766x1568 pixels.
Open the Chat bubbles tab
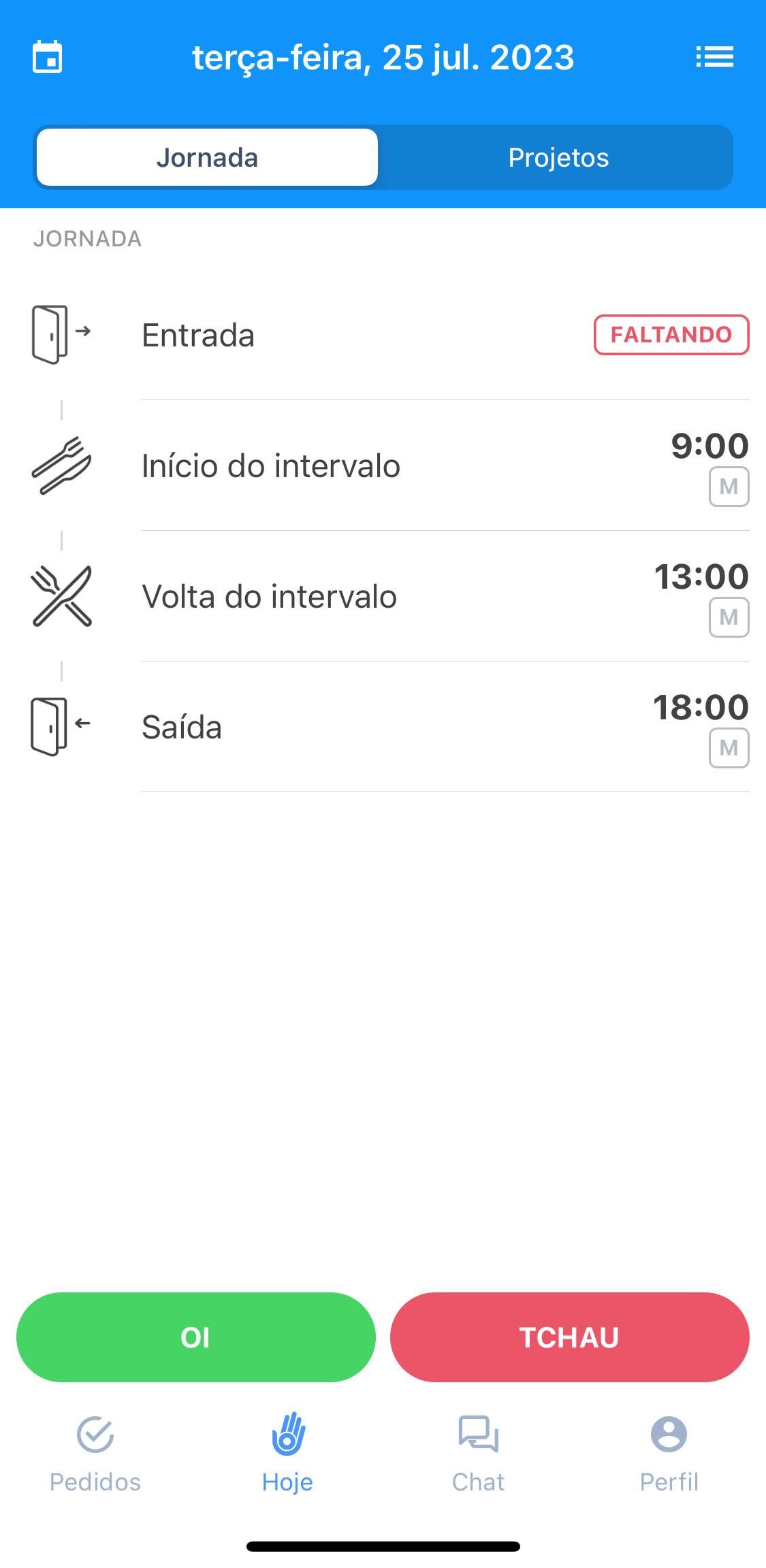tap(479, 1453)
